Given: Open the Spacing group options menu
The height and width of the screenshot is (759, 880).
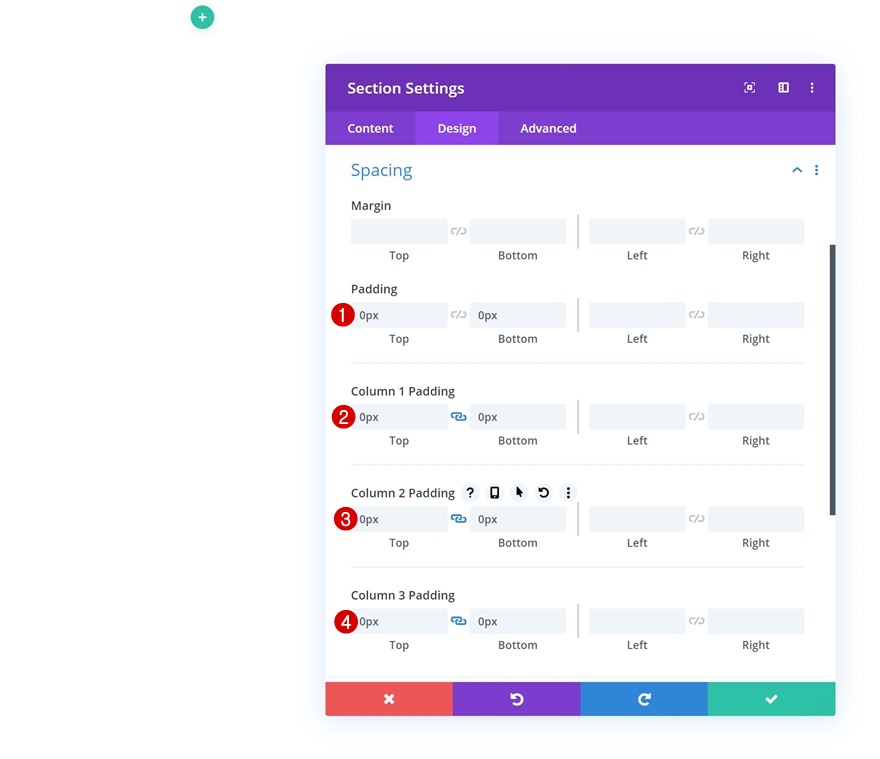Looking at the screenshot, I should pyautogui.click(x=816, y=170).
